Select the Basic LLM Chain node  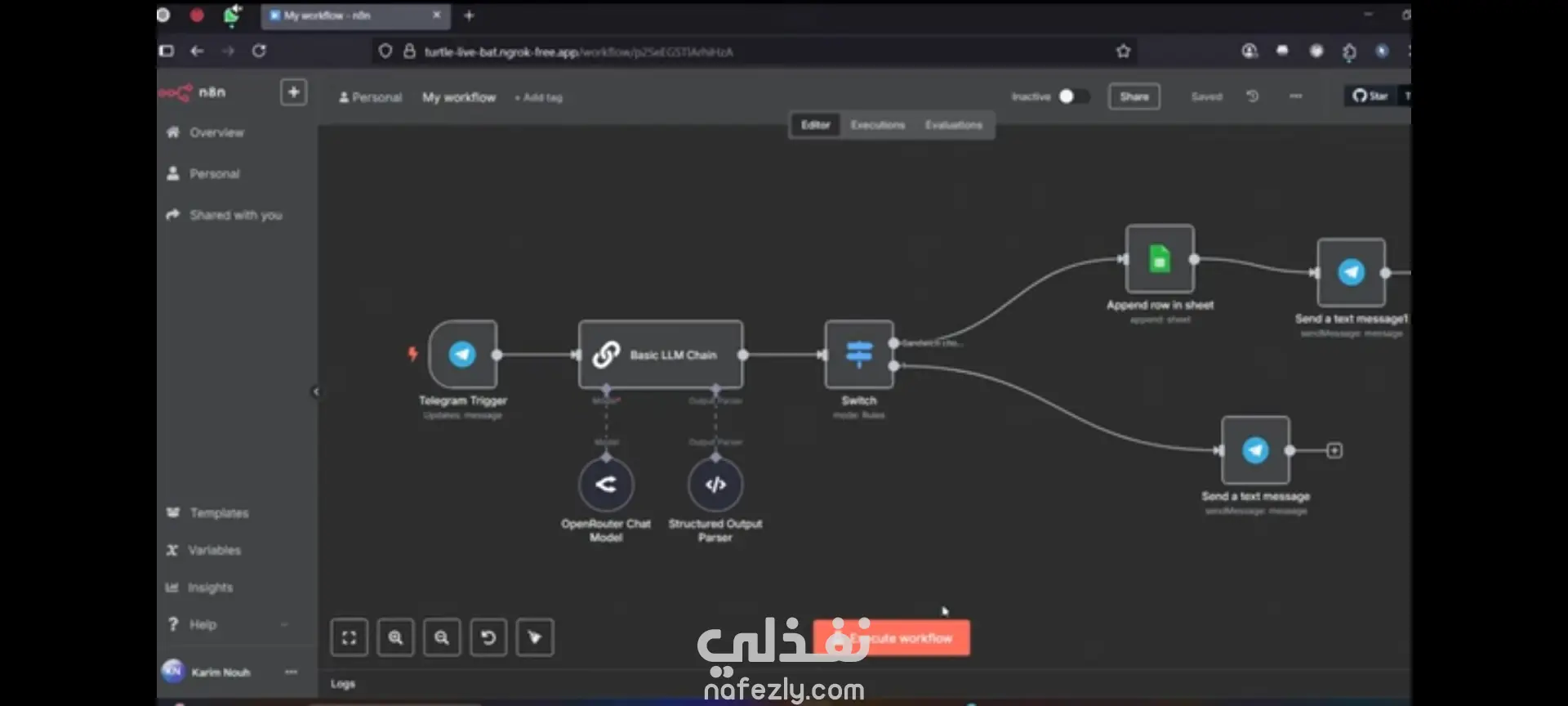coord(661,355)
